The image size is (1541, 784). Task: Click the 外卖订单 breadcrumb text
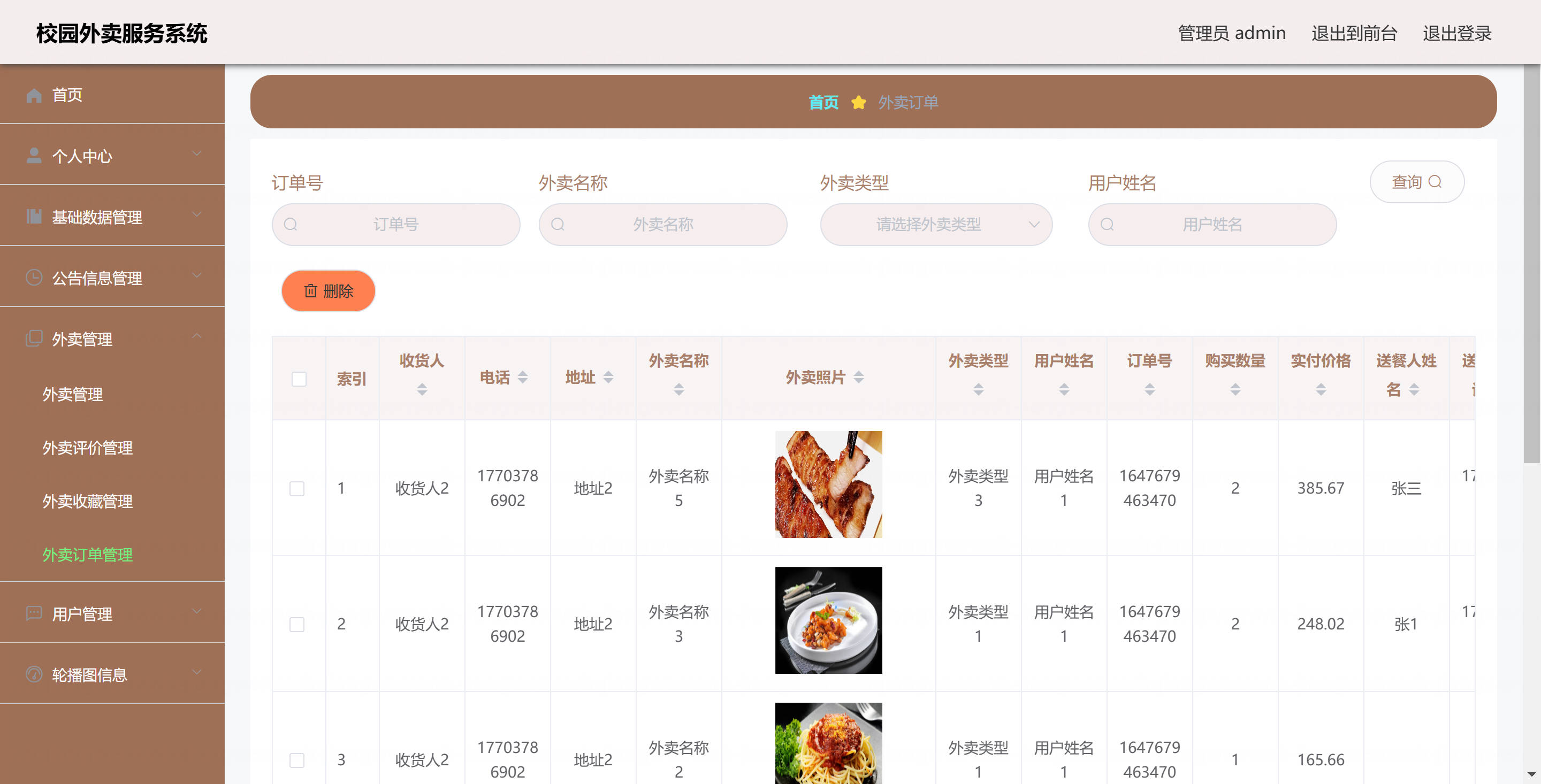coord(908,102)
